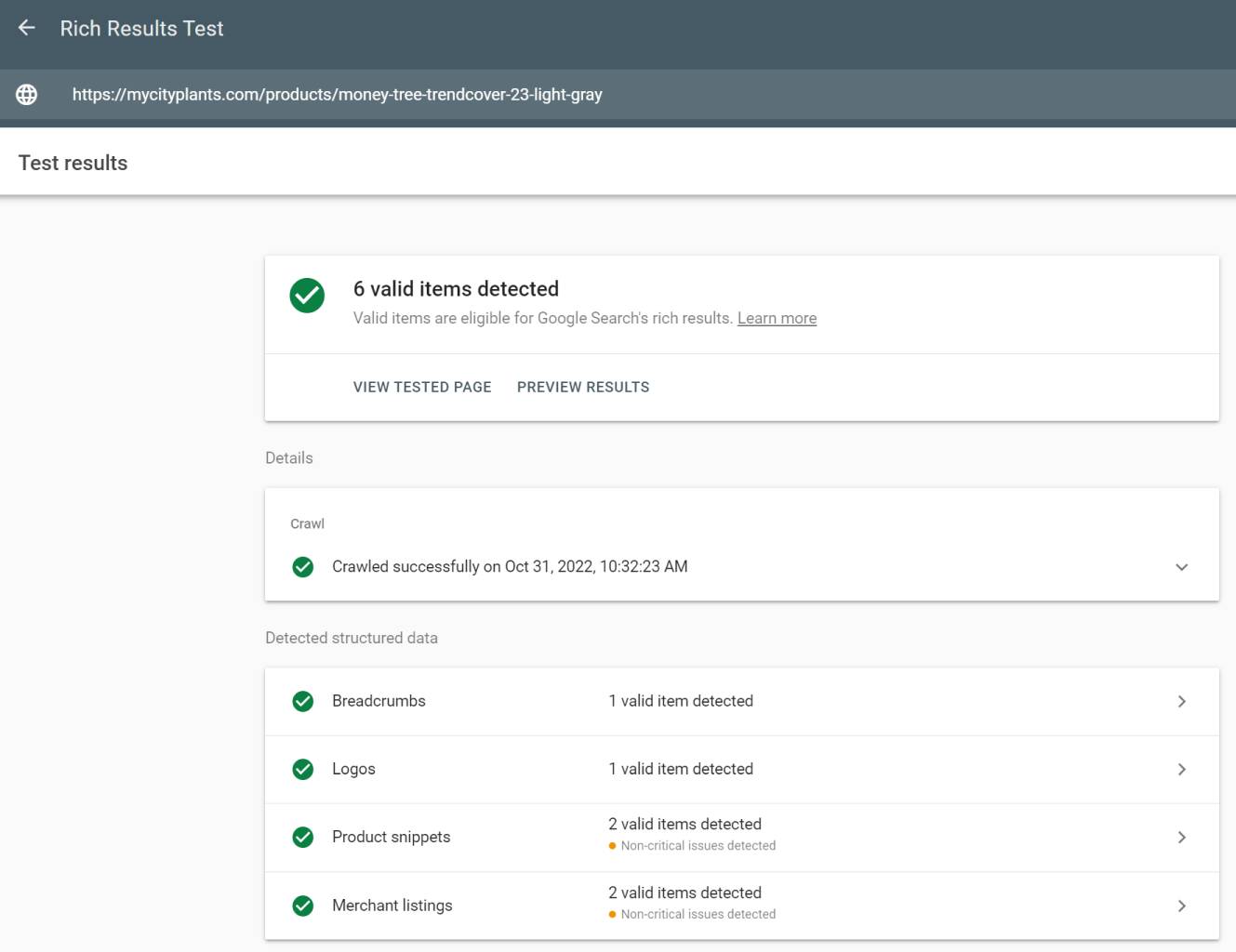Click the Crawled successfully on Oct 31 text
Screen dimensions: 1236x952
coord(510,566)
